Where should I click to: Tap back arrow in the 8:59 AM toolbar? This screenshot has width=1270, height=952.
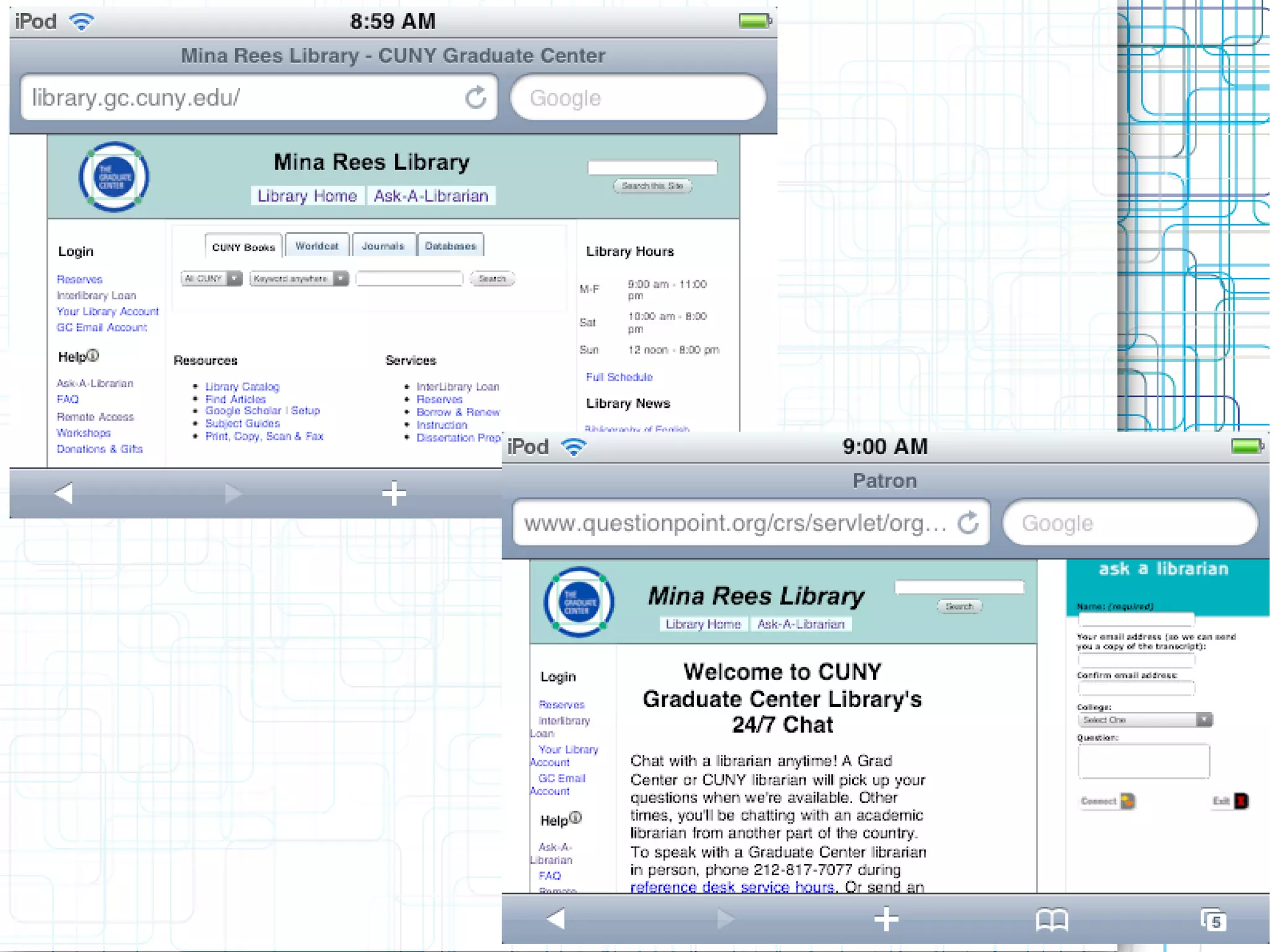[64, 494]
